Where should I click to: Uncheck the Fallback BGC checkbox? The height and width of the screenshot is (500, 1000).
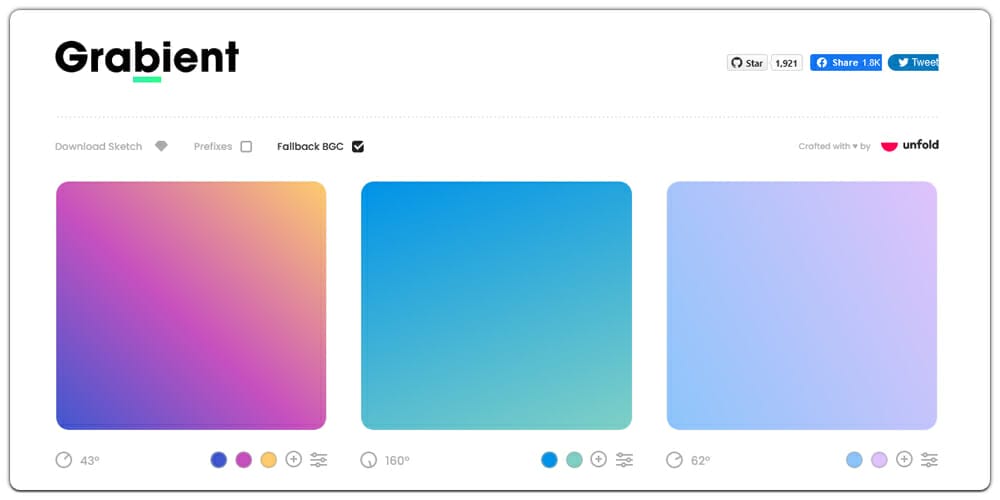358,146
